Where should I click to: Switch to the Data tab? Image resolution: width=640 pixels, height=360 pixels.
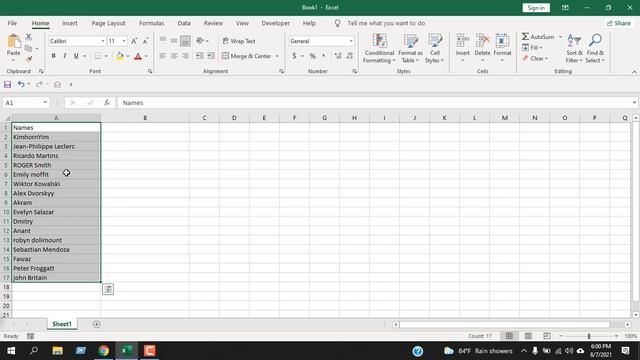point(184,23)
